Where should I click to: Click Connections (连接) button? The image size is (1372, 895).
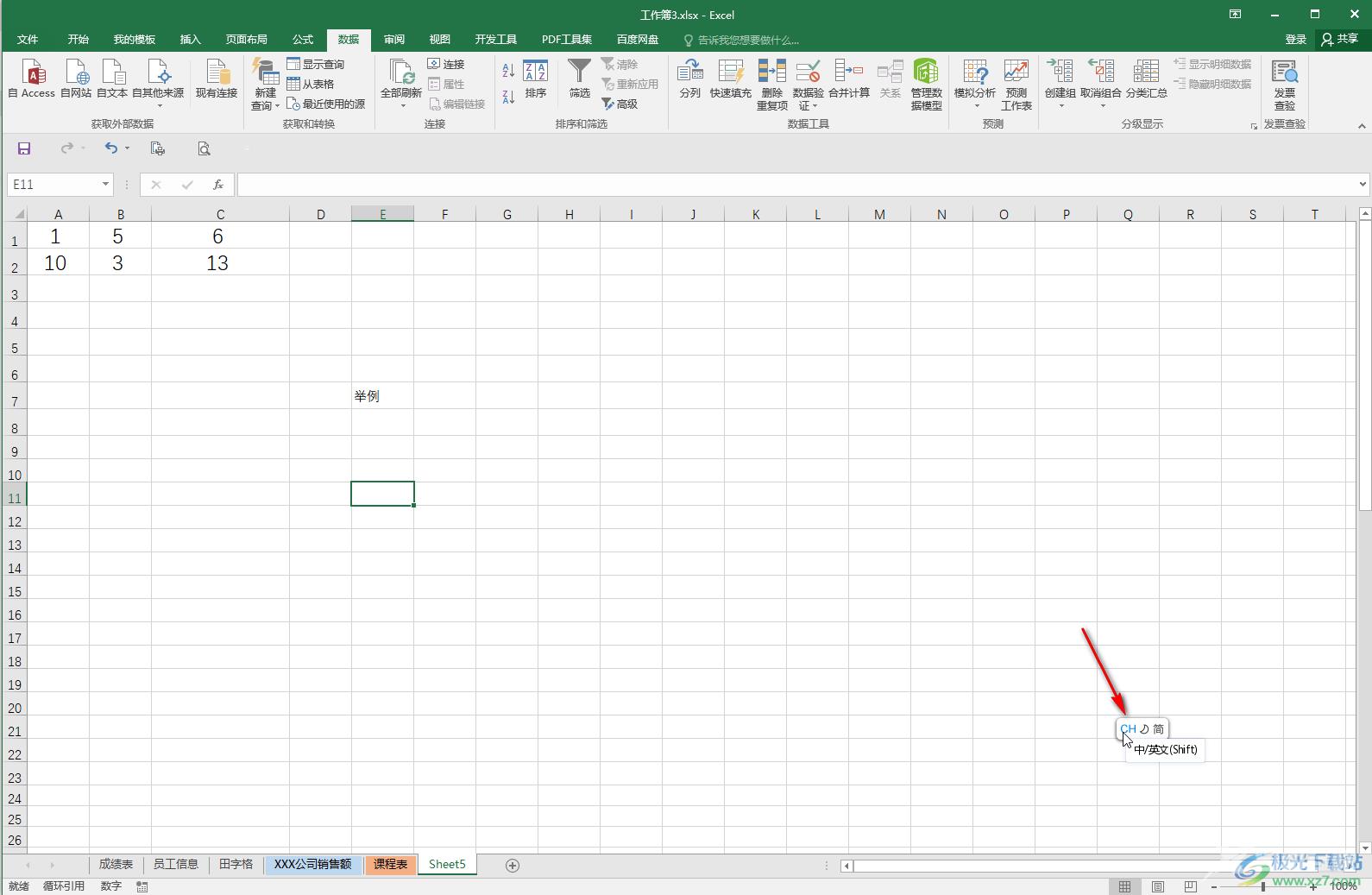[x=446, y=65]
